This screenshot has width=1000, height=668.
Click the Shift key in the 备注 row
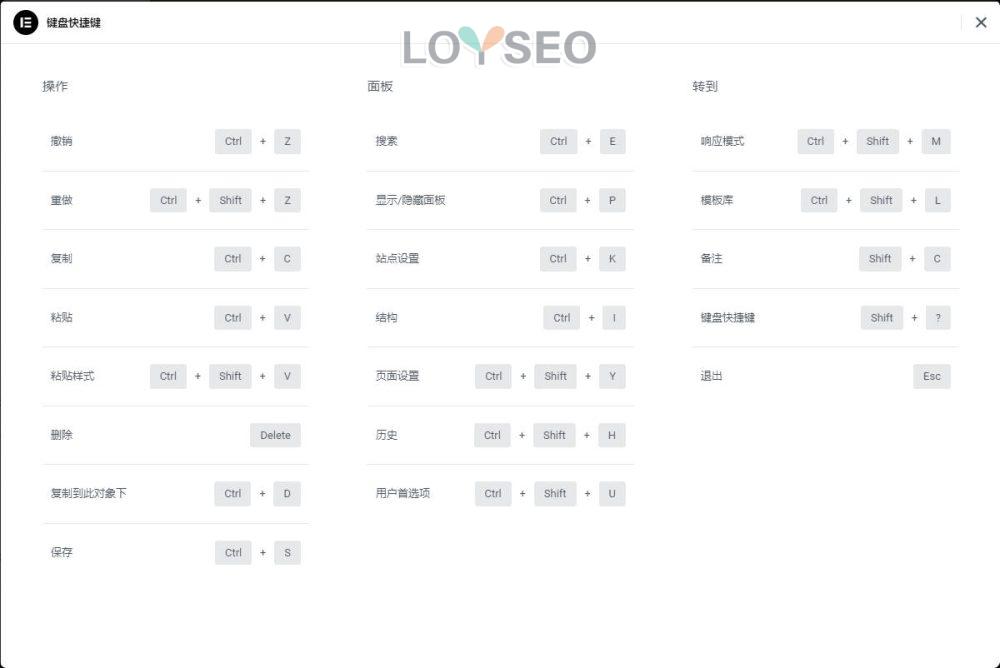pos(880,259)
